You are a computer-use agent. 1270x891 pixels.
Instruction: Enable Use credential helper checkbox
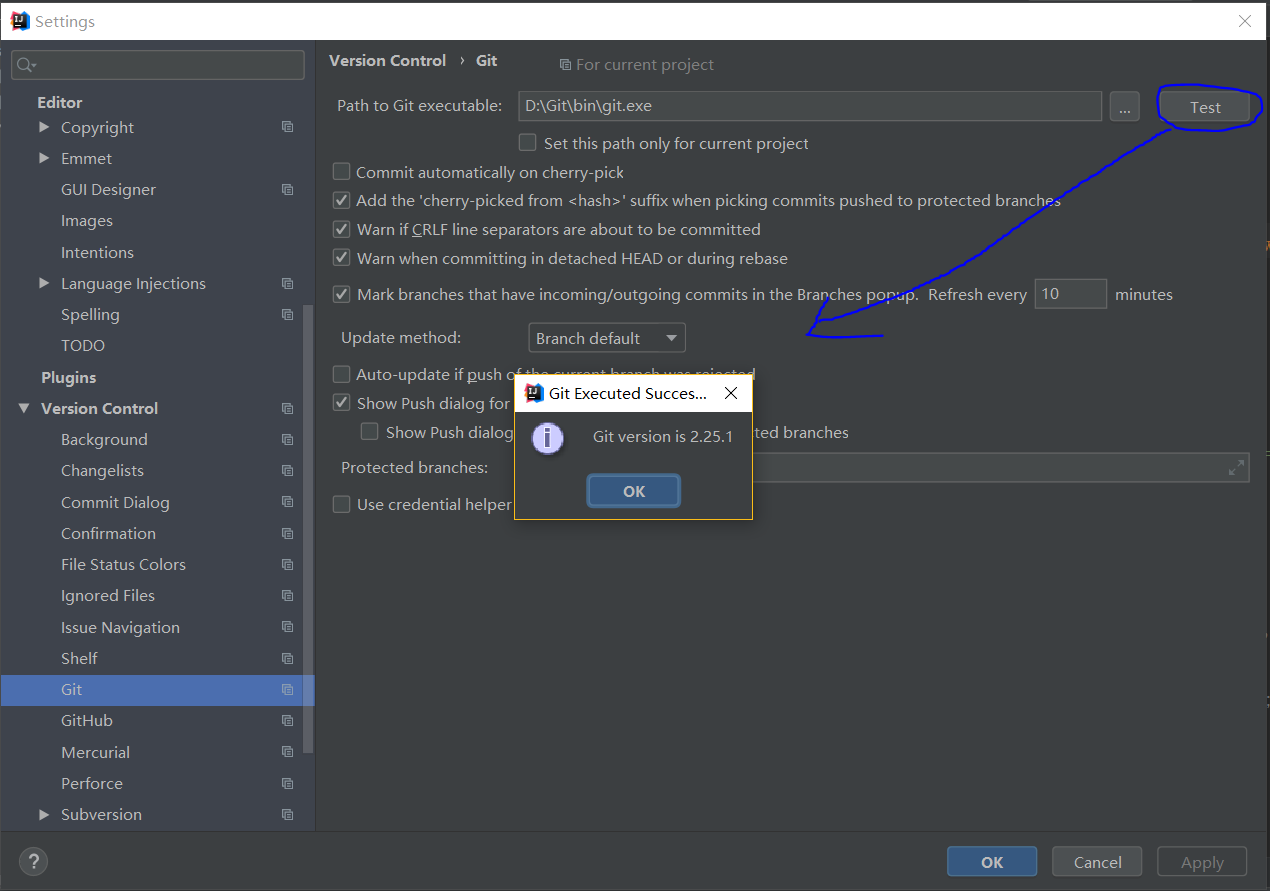point(342,504)
